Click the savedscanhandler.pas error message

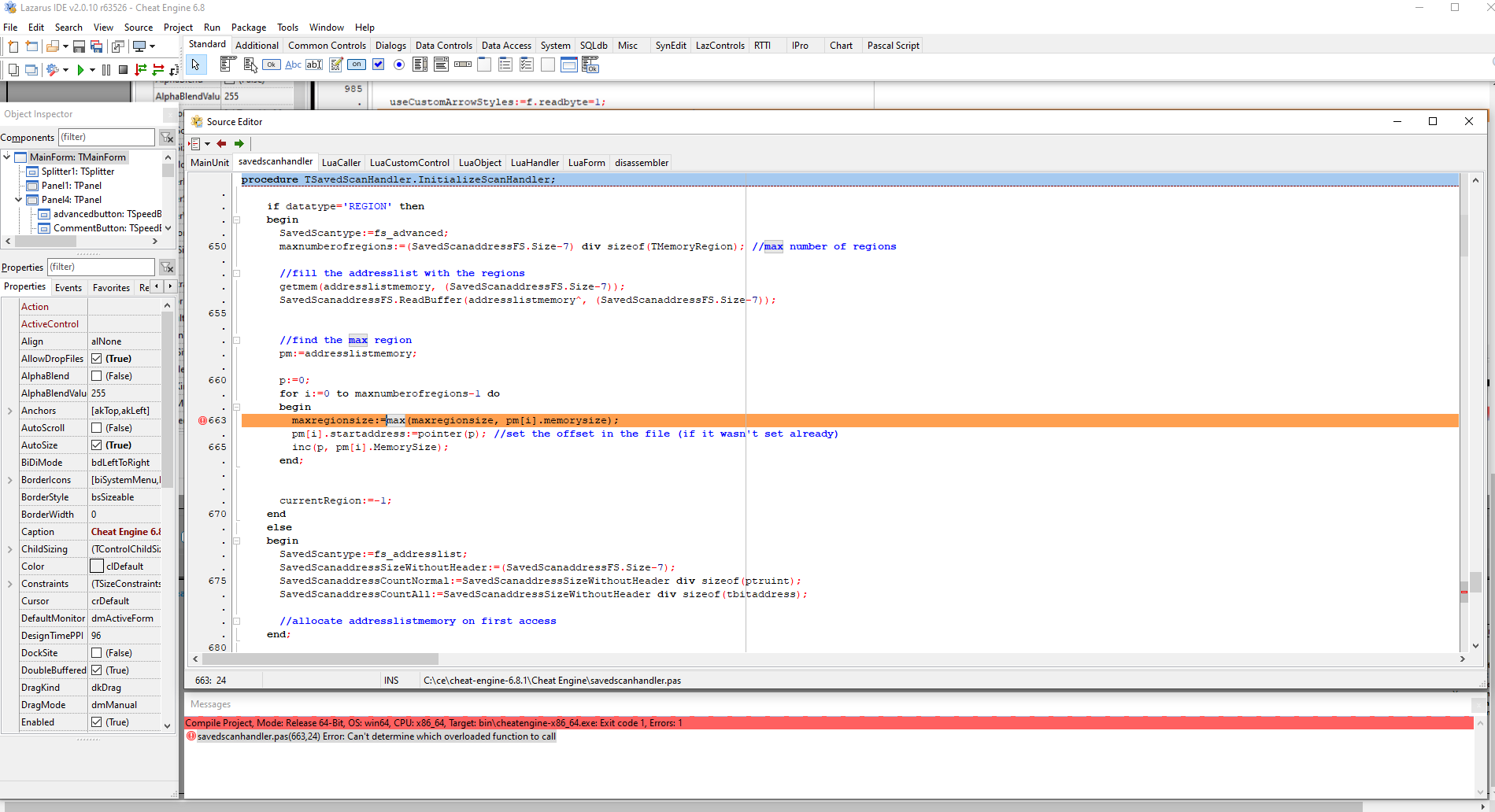[376, 736]
